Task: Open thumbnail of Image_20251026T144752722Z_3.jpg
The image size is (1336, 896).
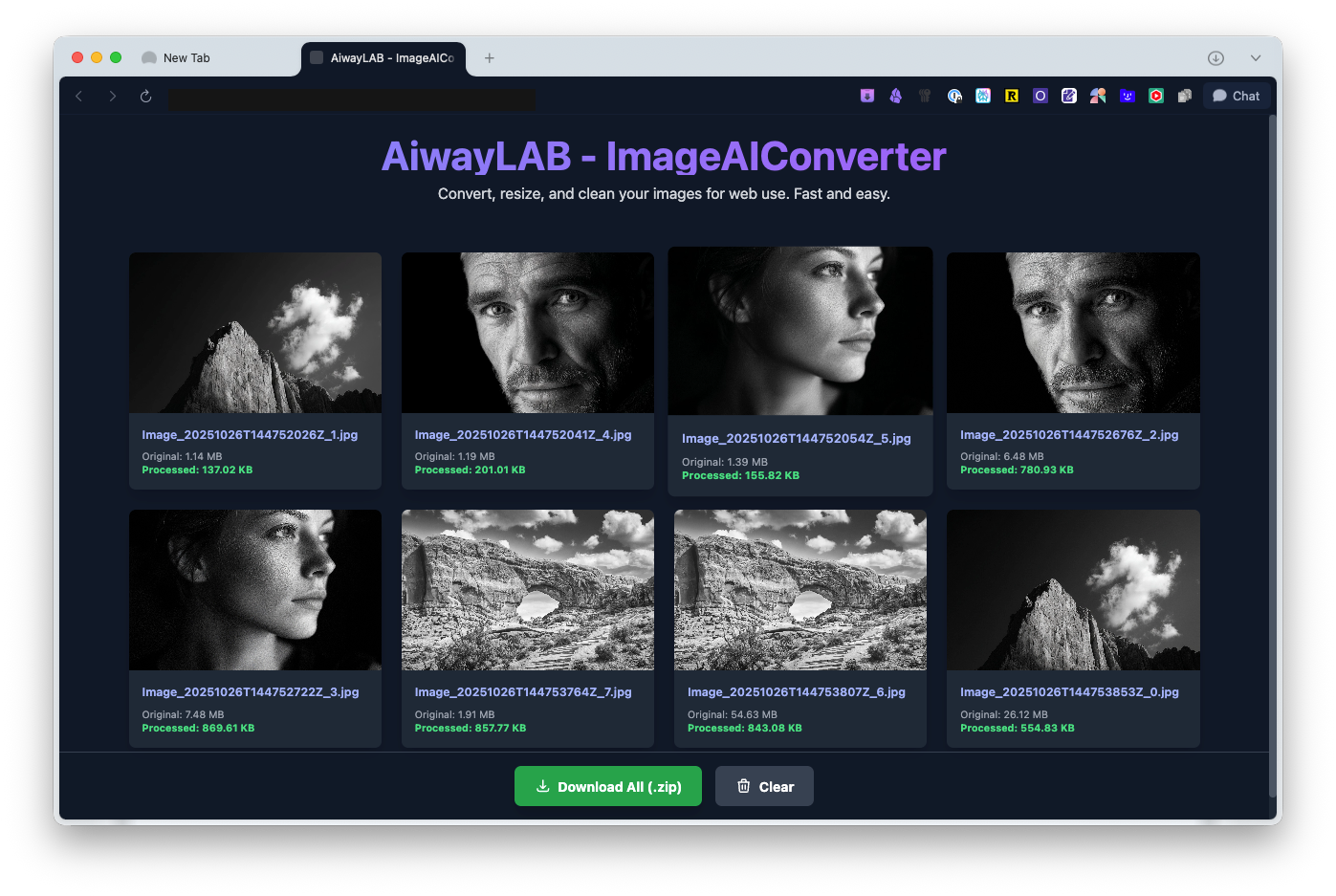Action: point(255,590)
